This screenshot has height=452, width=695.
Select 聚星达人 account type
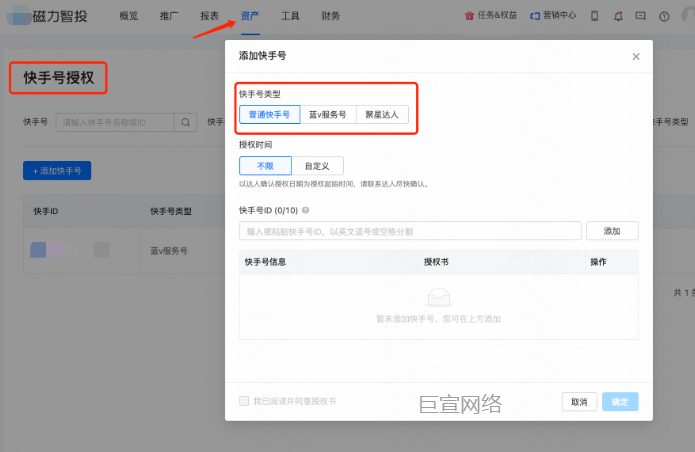[x=382, y=114]
